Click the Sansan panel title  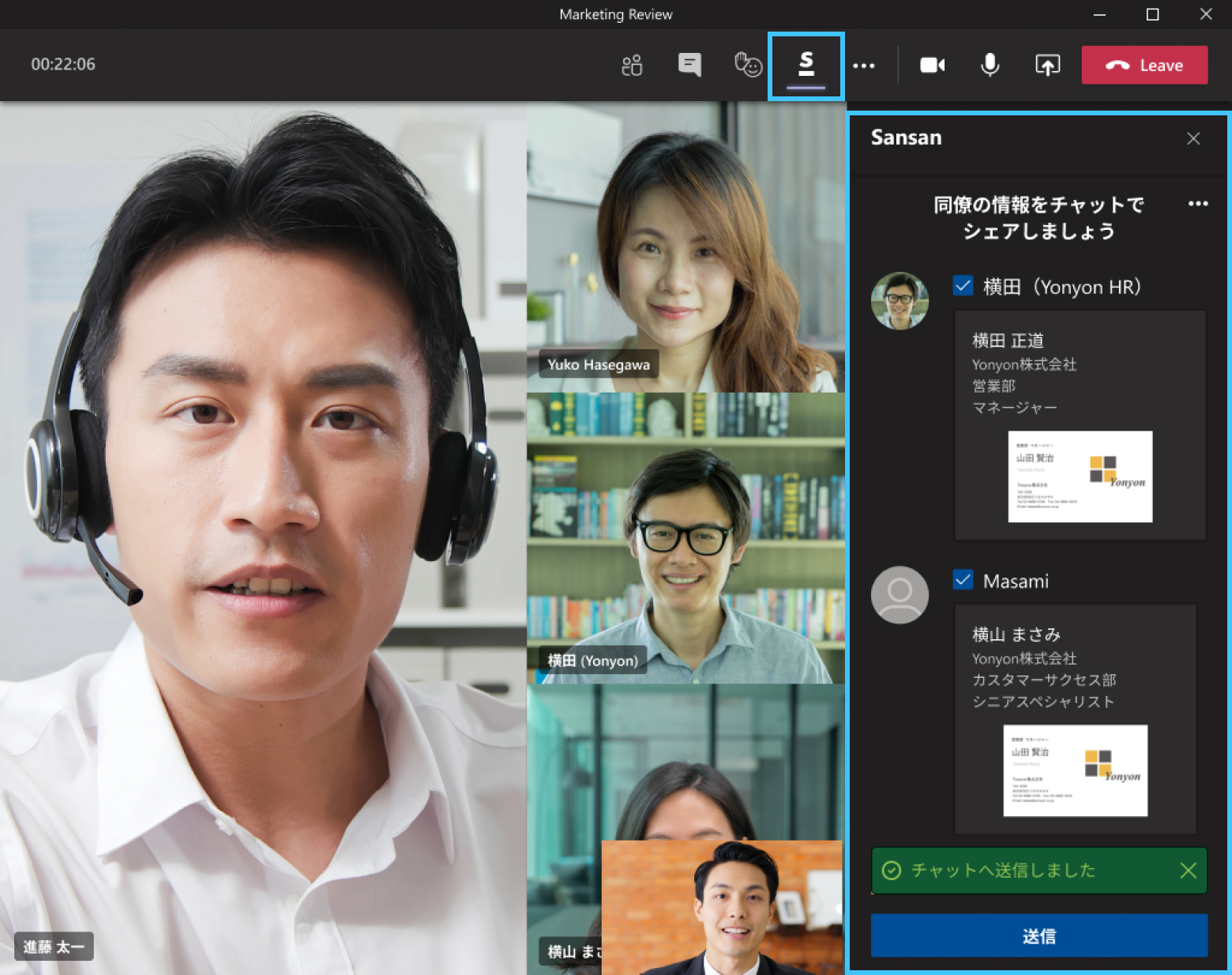(x=906, y=137)
